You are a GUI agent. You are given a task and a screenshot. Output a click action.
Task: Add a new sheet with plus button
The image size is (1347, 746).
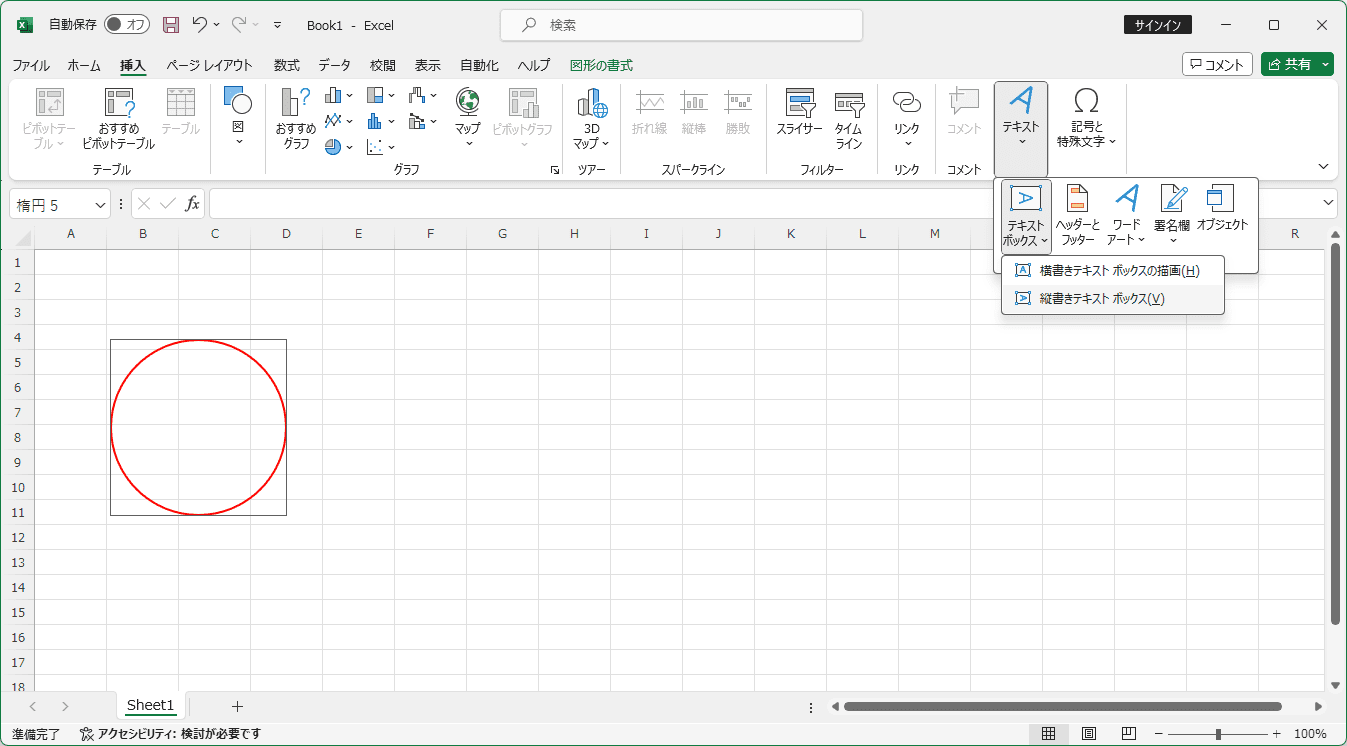coord(237,706)
